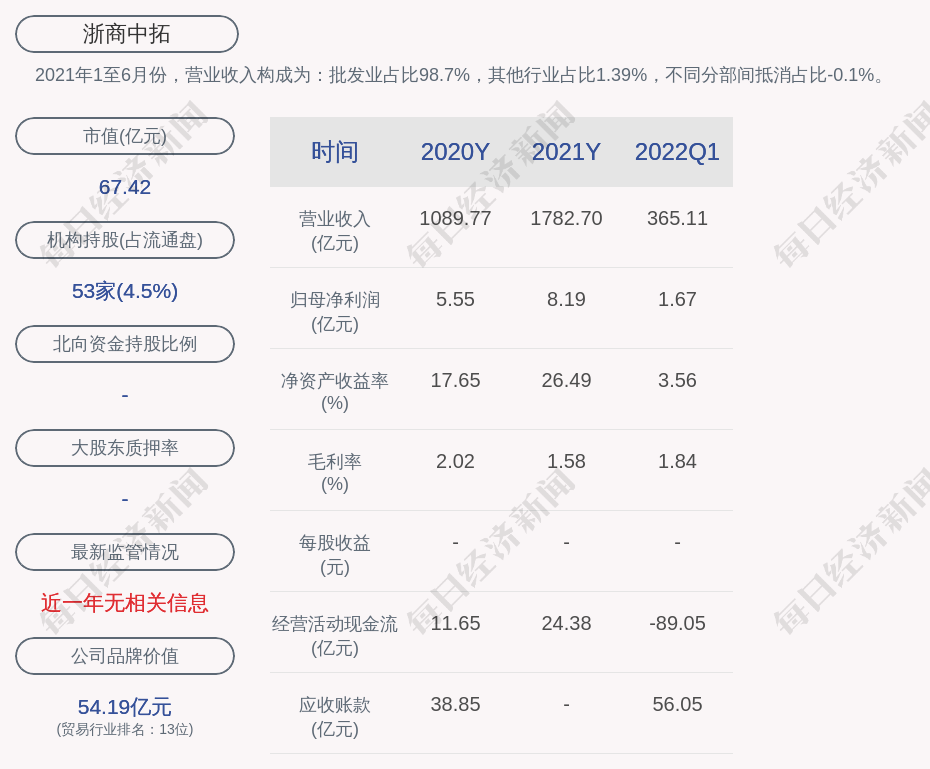Click the 2020Y column header

click(456, 152)
